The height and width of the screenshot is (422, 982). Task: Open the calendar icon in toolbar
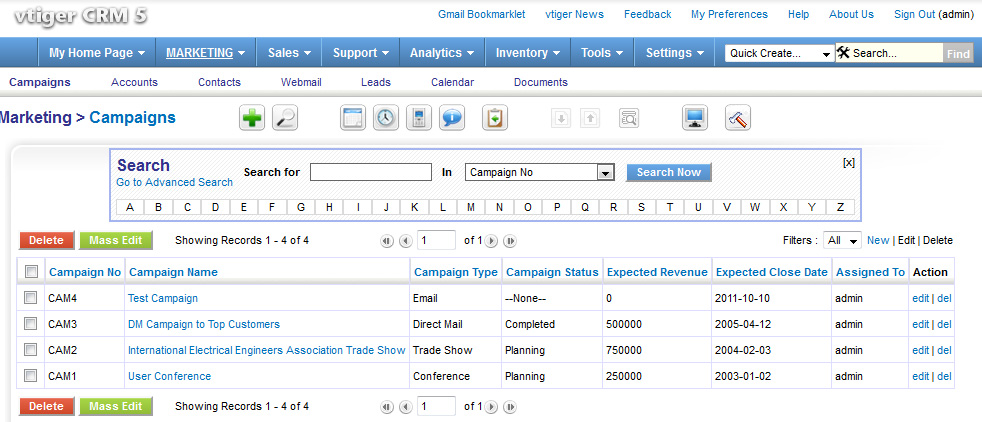click(x=353, y=118)
